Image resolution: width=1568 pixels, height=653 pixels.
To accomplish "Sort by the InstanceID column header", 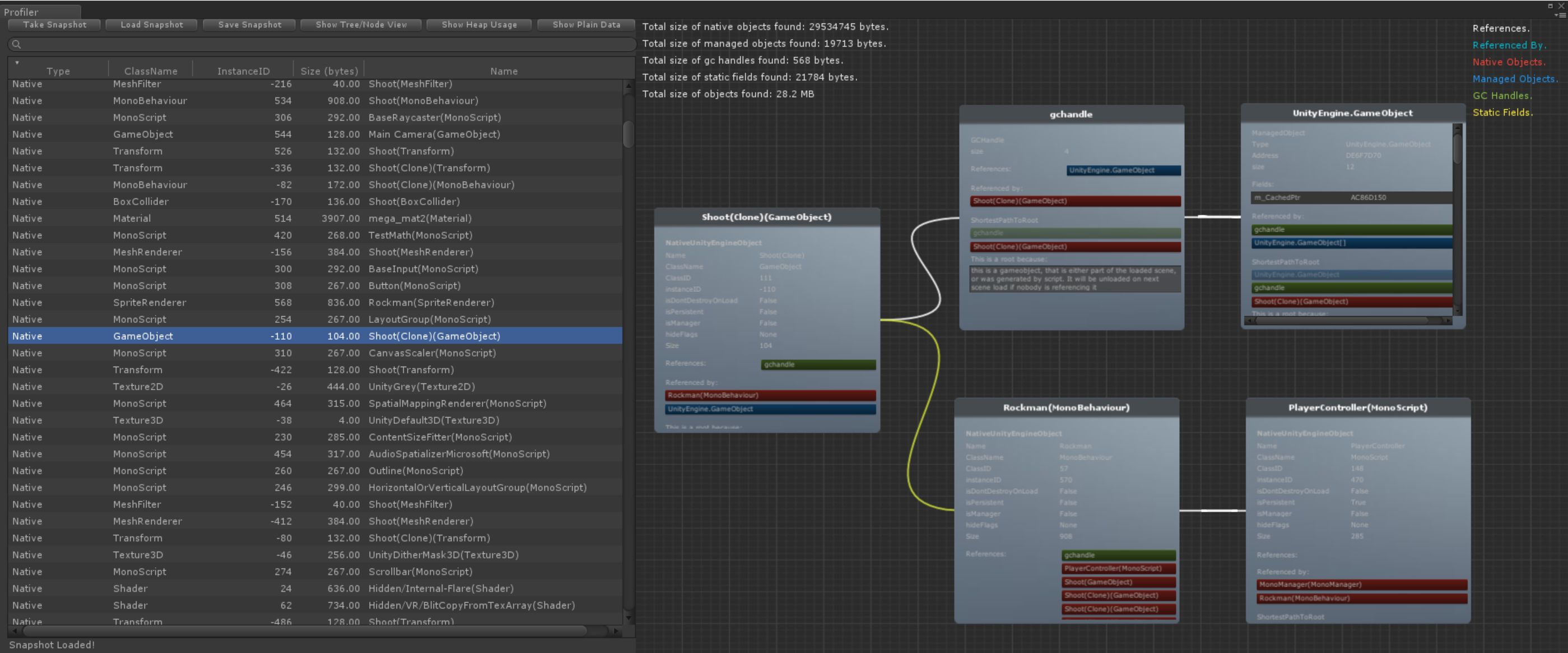I will tap(243, 71).
